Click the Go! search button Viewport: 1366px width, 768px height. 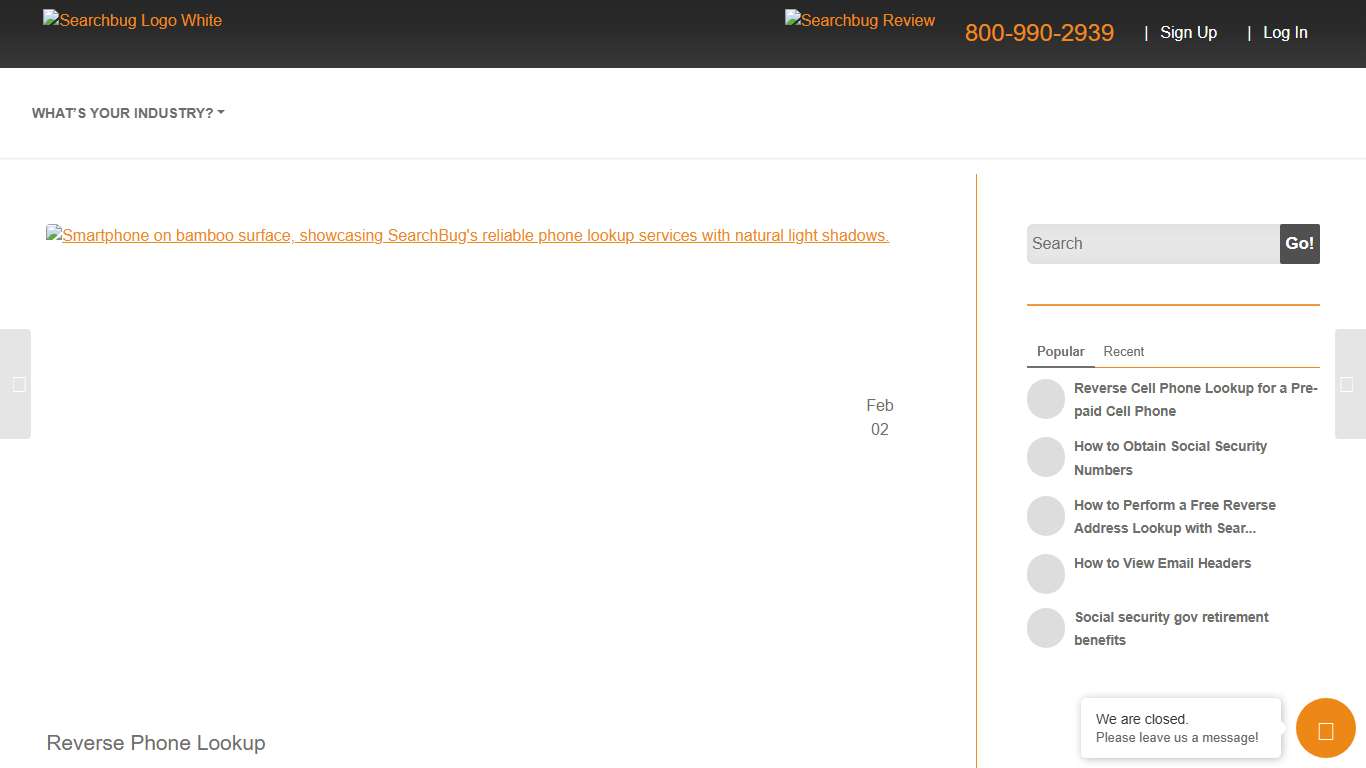[x=1299, y=243]
